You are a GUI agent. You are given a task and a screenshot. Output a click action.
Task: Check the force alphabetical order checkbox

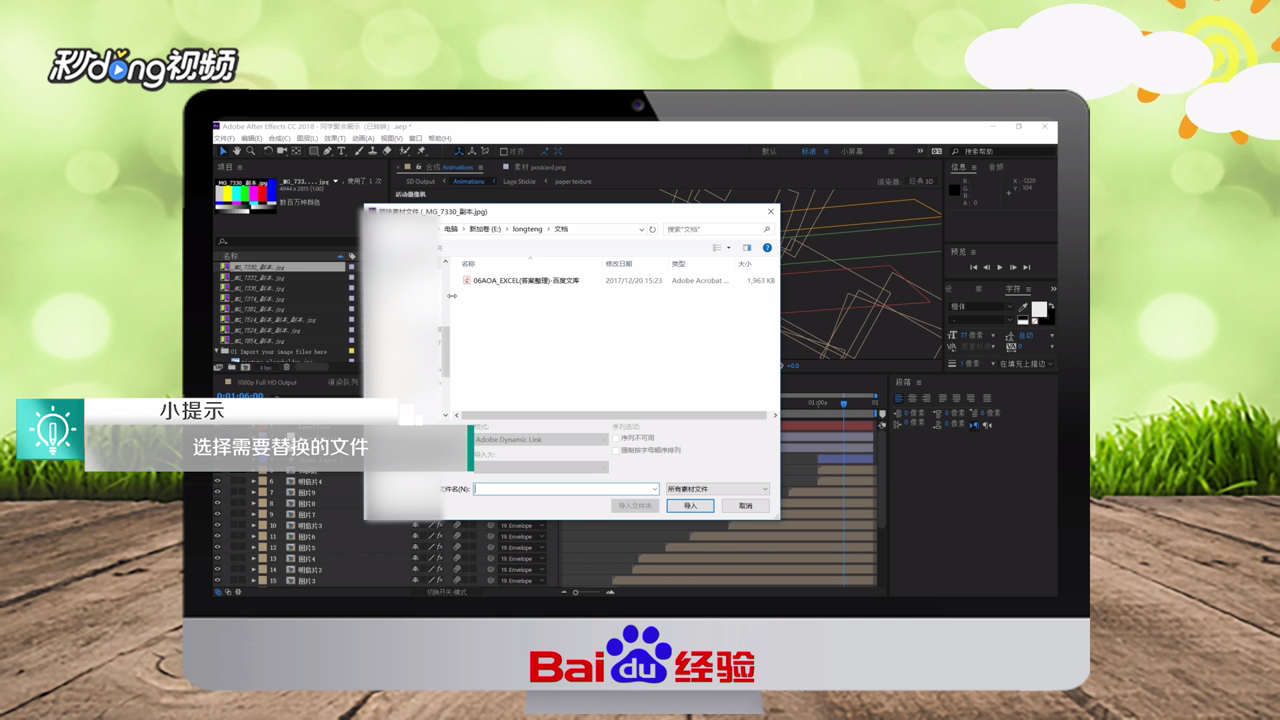pyautogui.click(x=616, y=450)
